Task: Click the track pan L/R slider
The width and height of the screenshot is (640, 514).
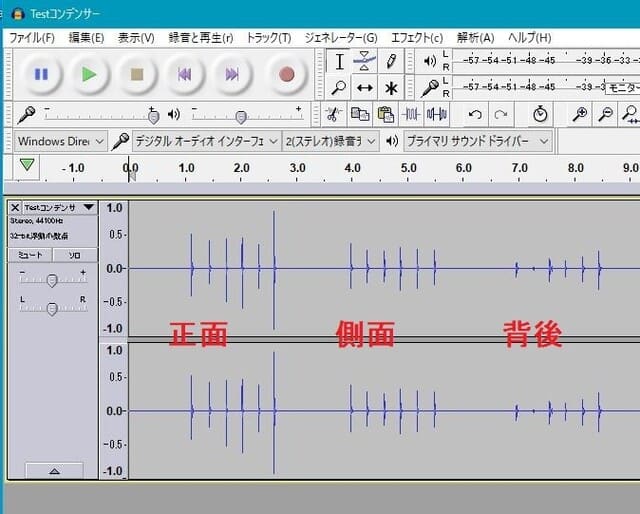Action: (x=52, y=309)
